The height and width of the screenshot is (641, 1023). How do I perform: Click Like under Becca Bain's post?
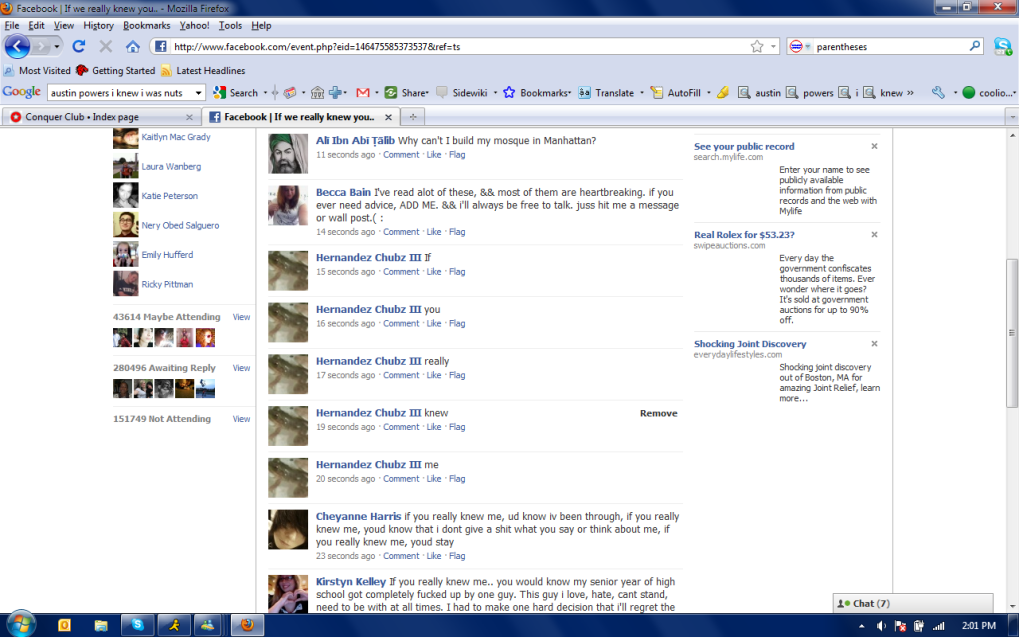tap(434, 232)
